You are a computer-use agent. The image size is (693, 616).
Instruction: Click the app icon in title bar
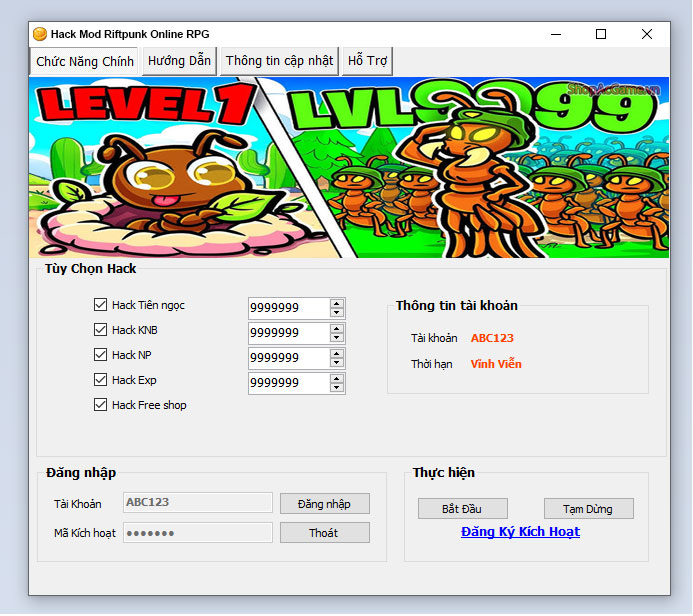pos(40,34)
